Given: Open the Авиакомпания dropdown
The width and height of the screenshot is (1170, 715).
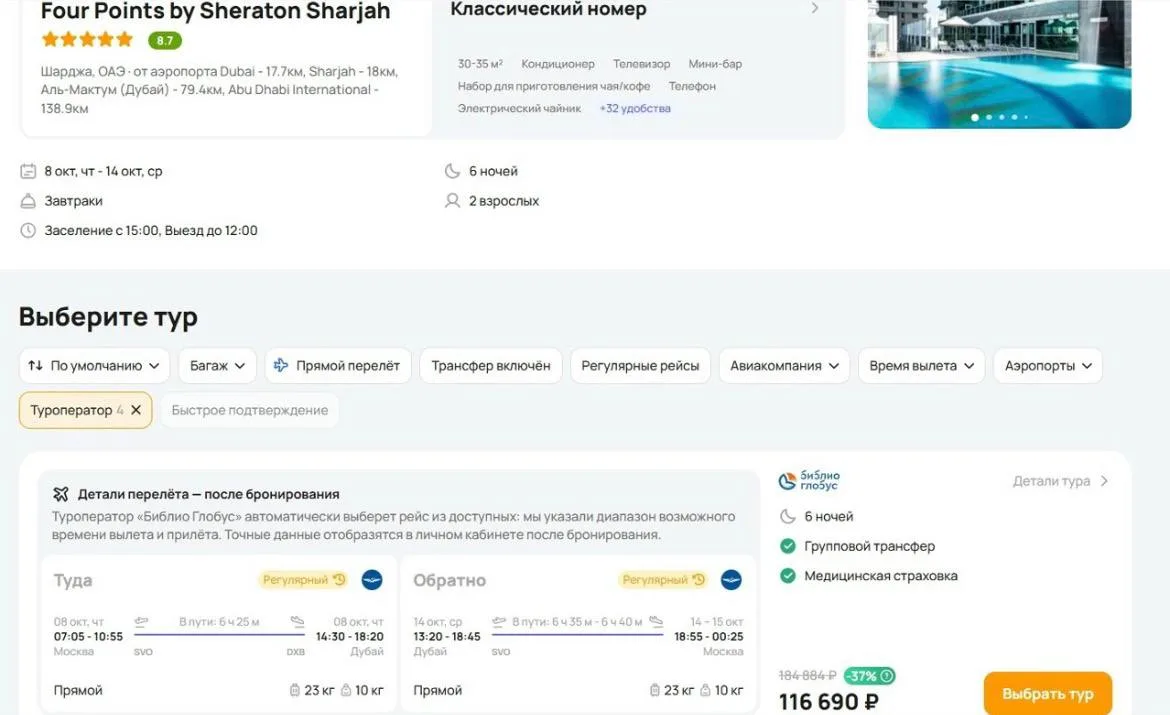Looking at the screenshot, I should (x=784, y=366).
